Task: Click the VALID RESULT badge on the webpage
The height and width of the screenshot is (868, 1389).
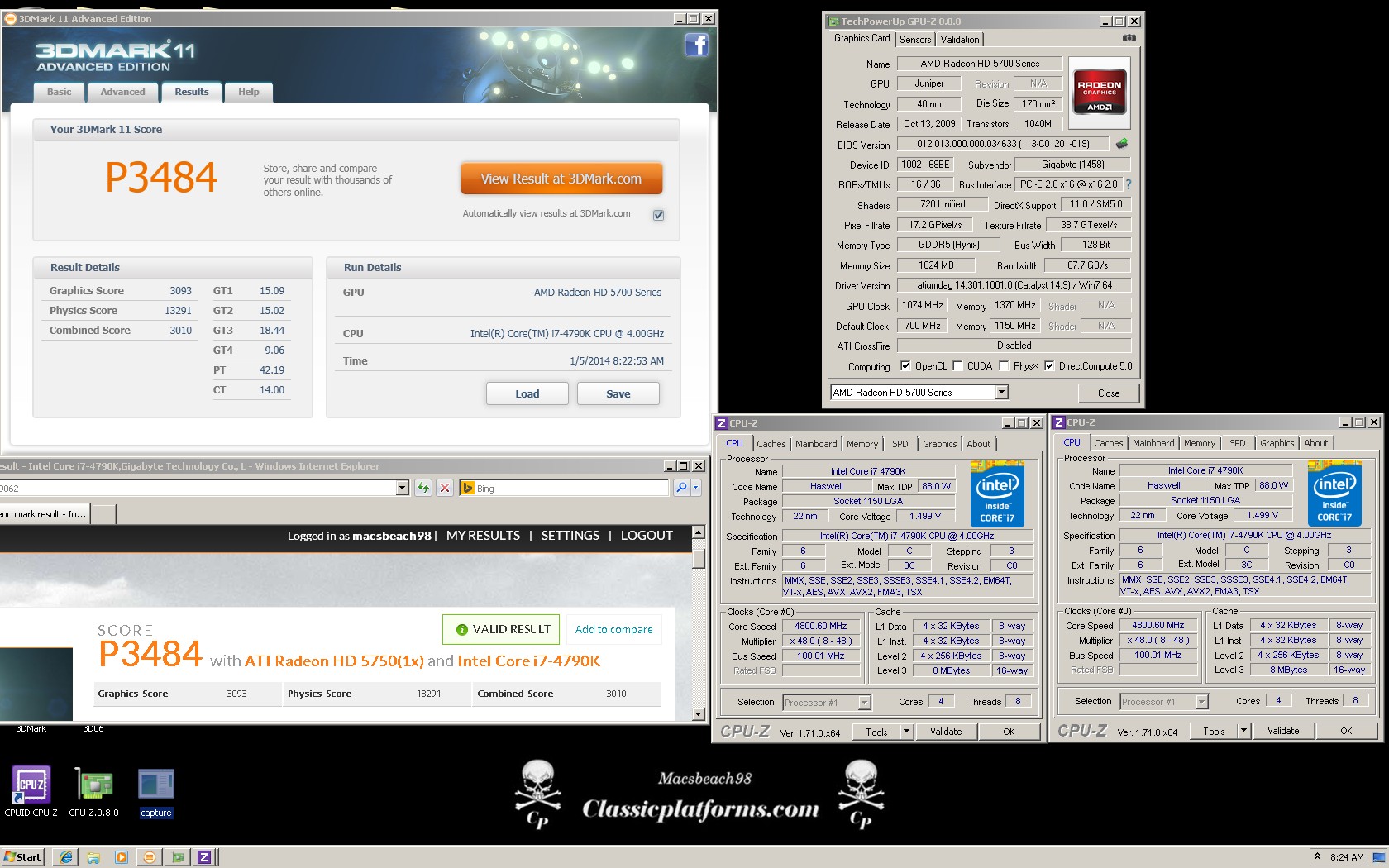Action: [x=501, y=629]
